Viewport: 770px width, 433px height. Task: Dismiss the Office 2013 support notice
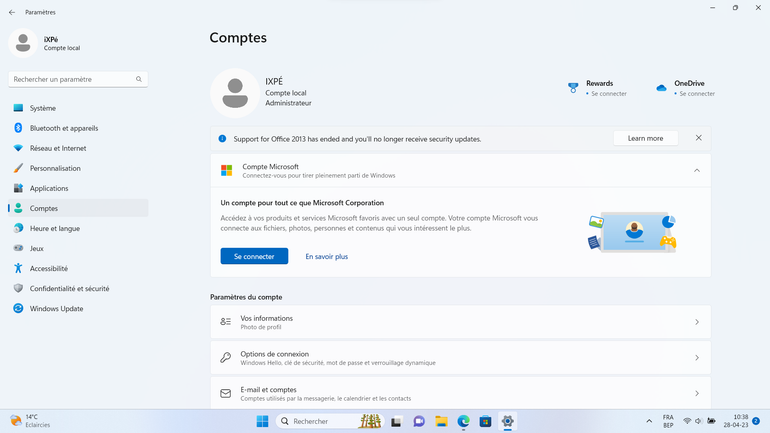(698, 138)
